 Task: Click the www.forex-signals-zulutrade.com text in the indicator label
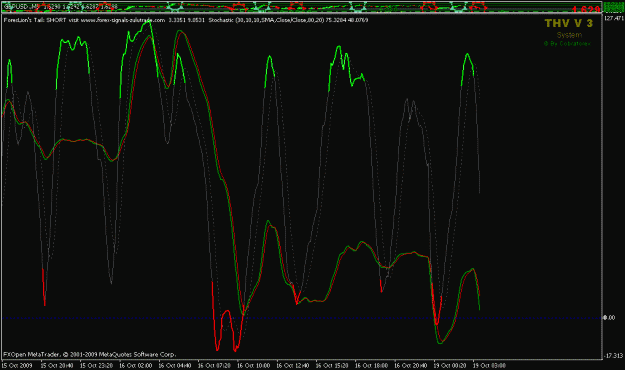(123, 20)
